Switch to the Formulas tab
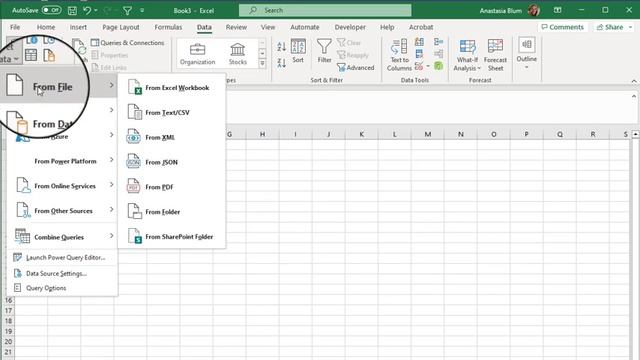640x360 pixels. tap(168, 27)
